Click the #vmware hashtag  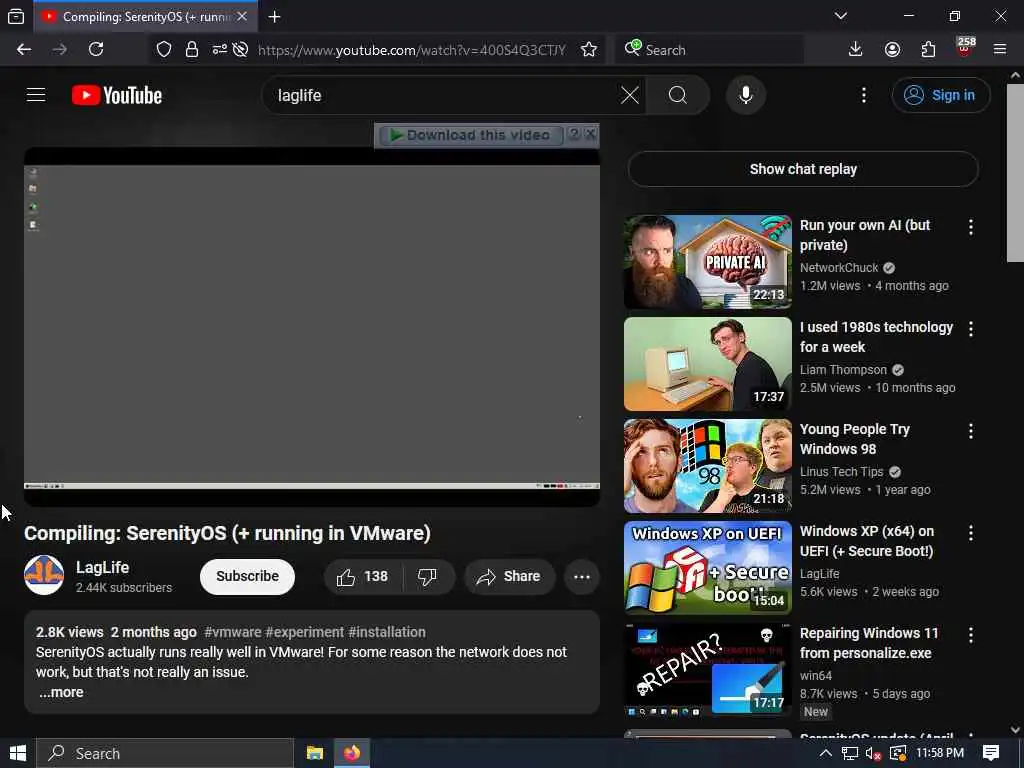tap(232, 632)
